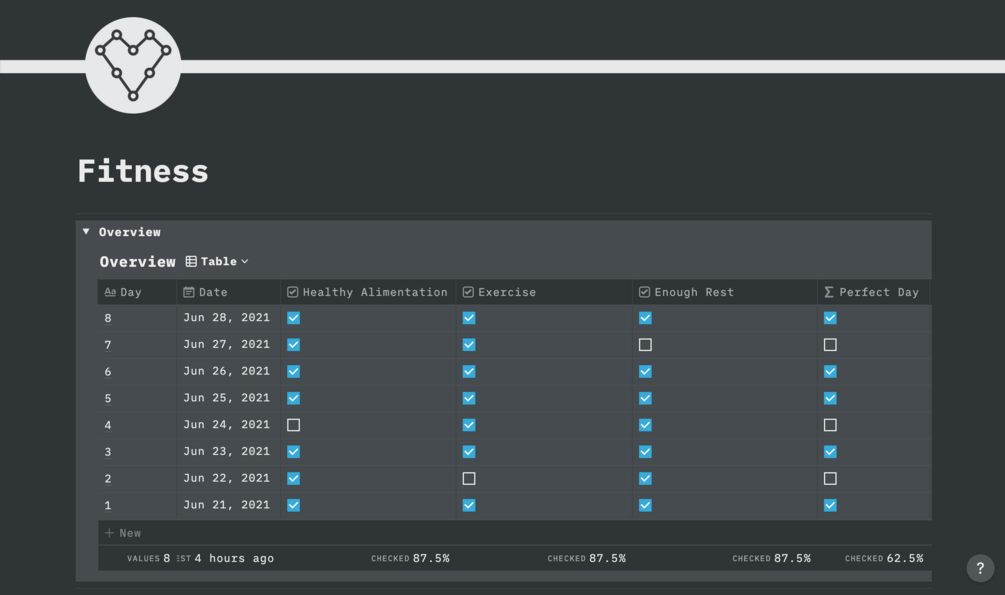
Task: Open Exercise checked percentage calculation menu
Action: [x=586, y=559]
